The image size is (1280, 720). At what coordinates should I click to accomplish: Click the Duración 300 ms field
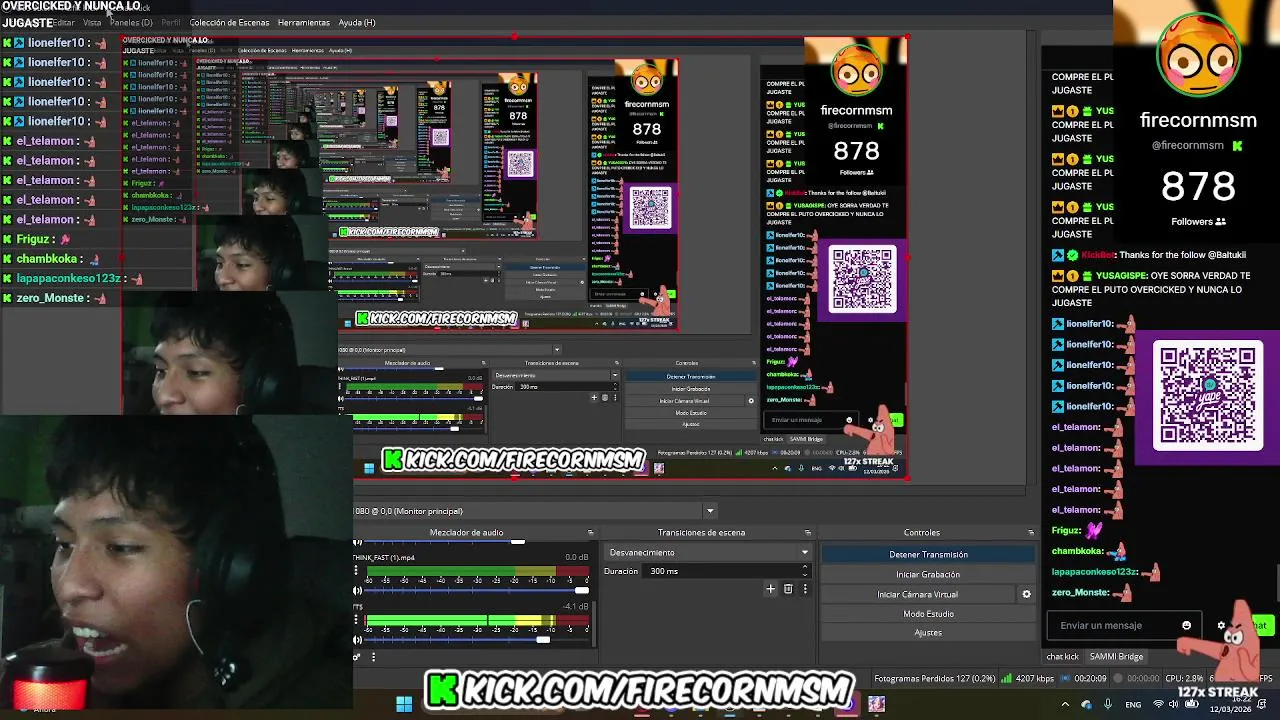pos(725,571)
